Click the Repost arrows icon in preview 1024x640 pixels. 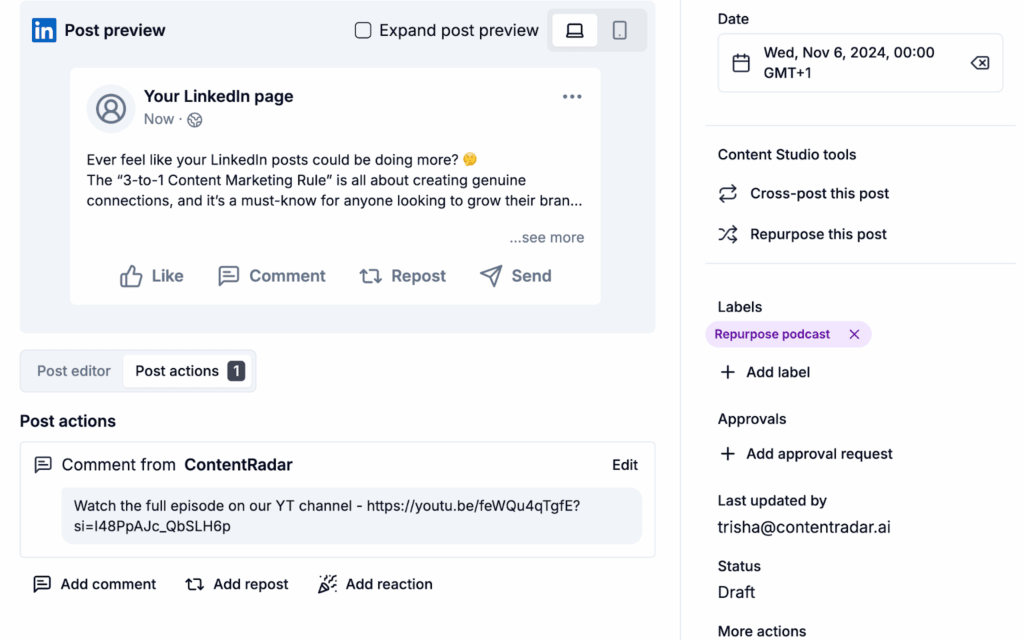[371, 276]
